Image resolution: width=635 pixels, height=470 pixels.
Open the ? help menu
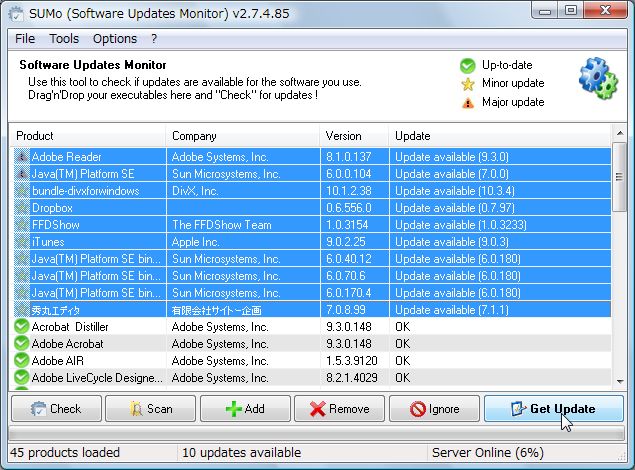pos(154,38)
